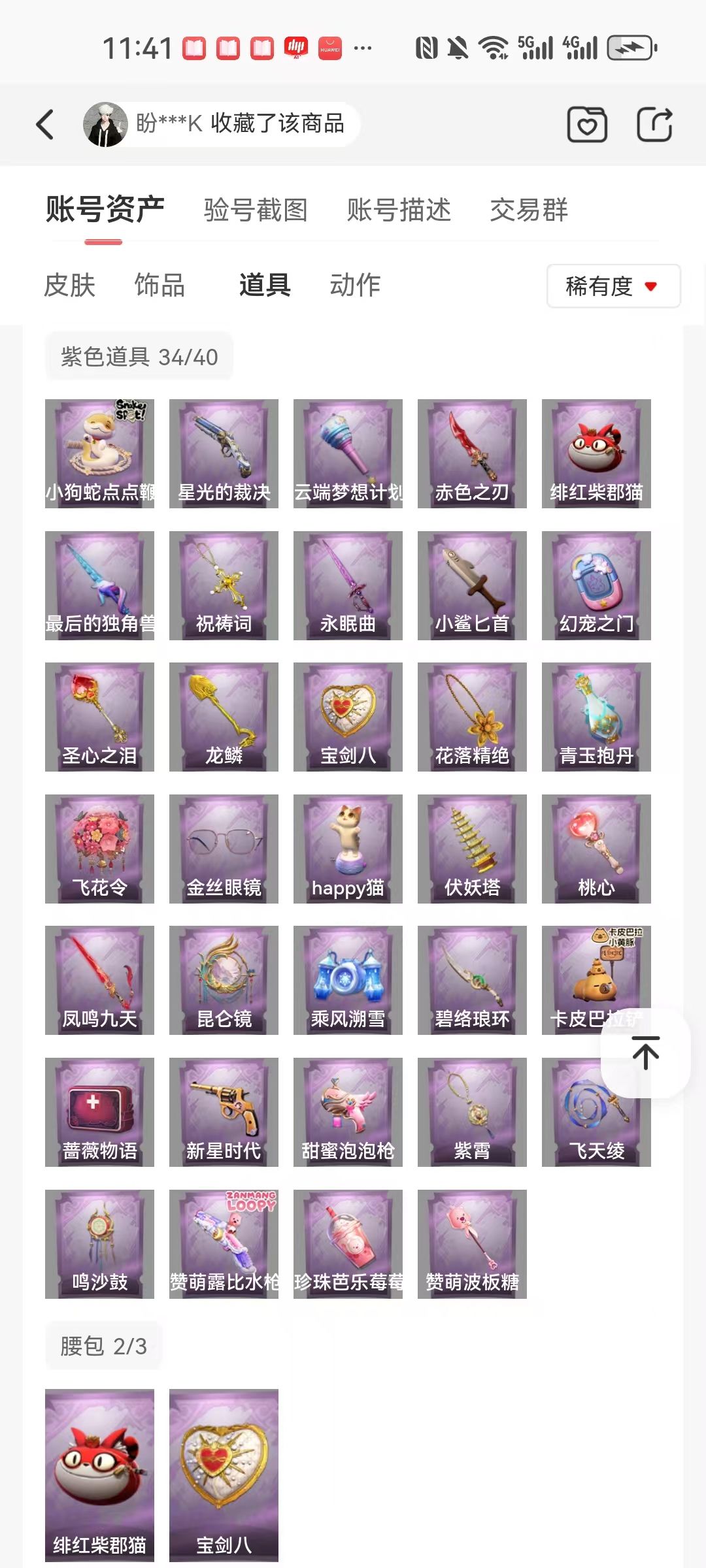Open the 小鲨匕首 item thumbnail
706x1568 pixels.
point(472,585)
